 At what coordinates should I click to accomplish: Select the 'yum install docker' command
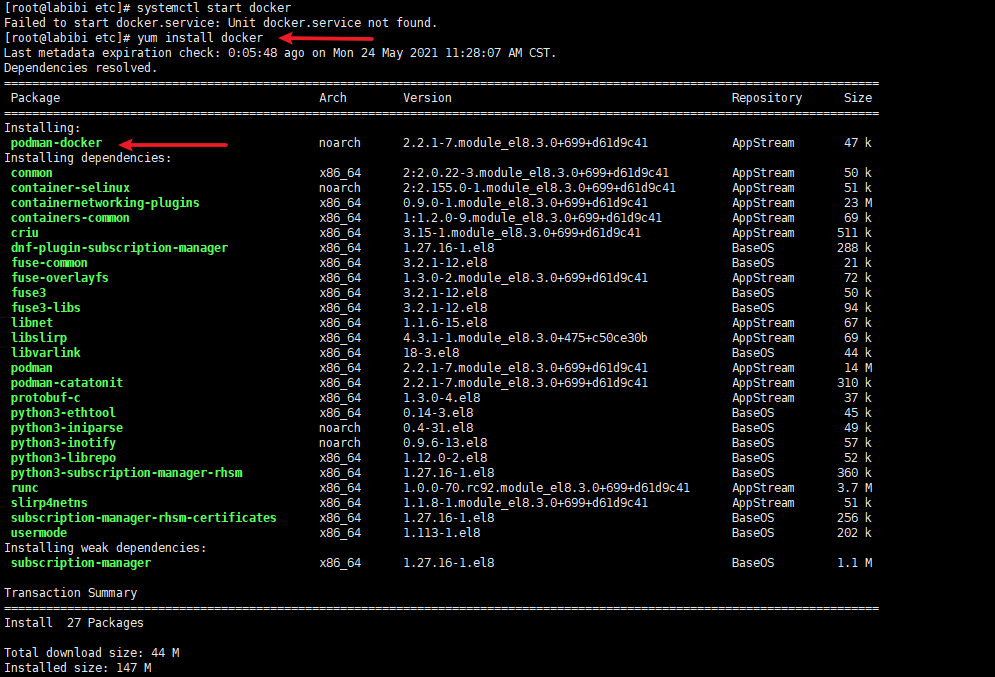[x=200, y=38]
